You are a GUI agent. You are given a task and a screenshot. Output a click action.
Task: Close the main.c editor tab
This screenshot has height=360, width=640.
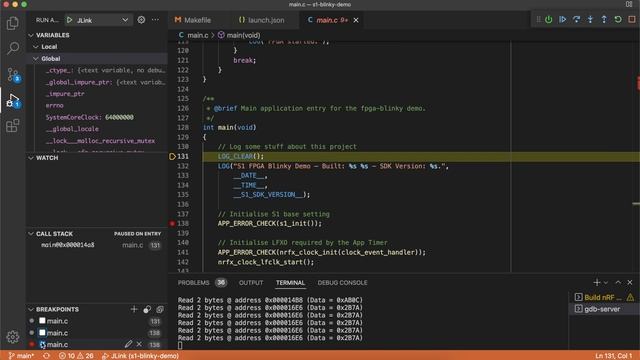[356, 20]
